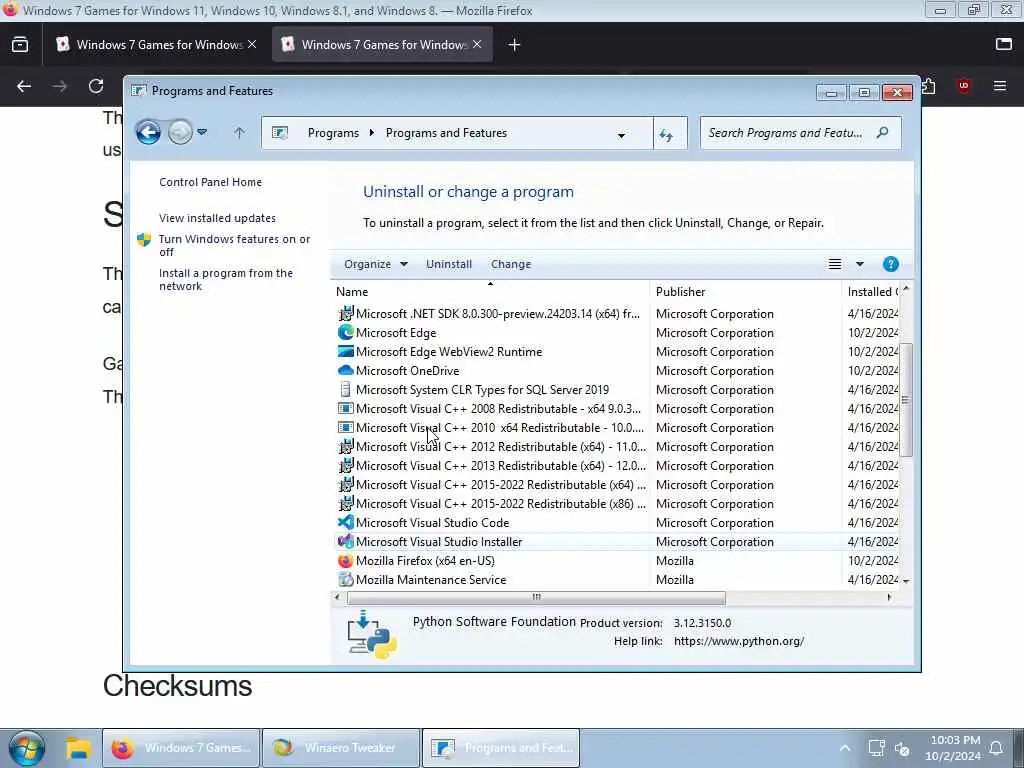Open the Control Panel Home link
The width and height of the screenshot is (1024, 768).
click(x=210, y=182)
